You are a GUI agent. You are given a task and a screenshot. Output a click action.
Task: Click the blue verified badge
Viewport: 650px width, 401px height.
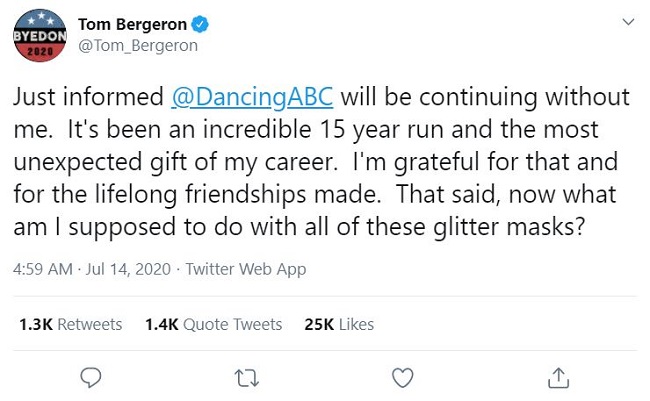pos(200,24)
